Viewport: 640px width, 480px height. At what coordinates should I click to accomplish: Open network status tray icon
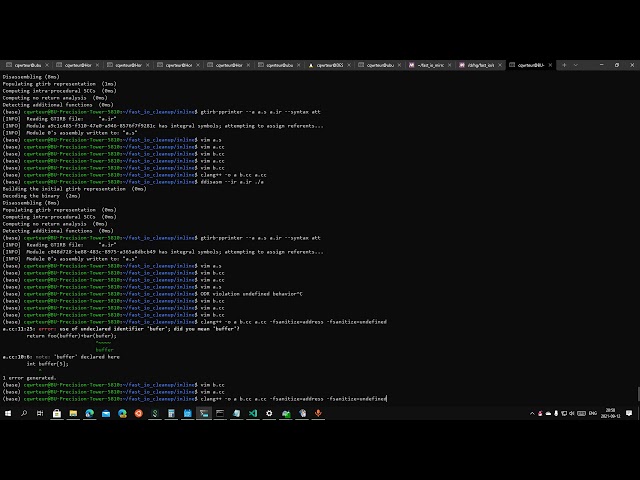564,413
